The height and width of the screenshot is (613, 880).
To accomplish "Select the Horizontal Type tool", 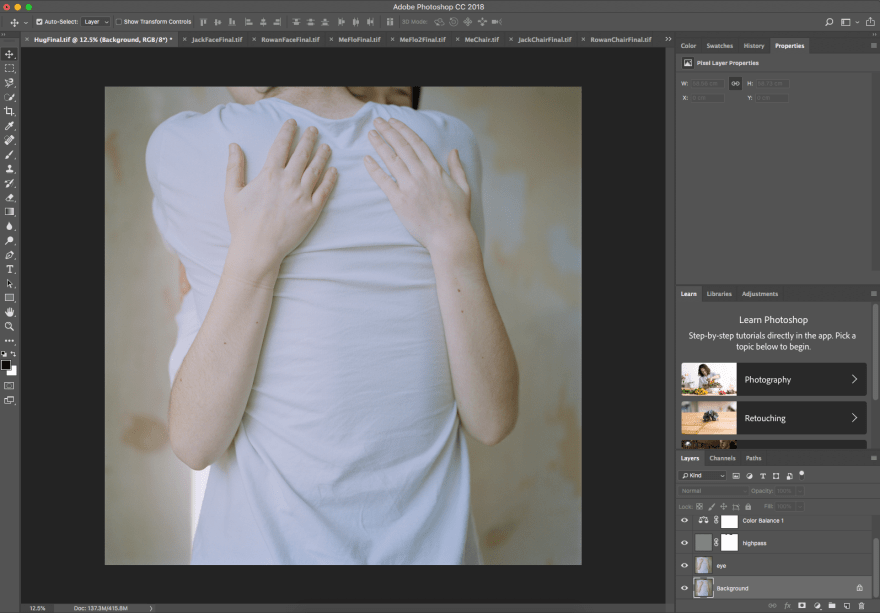I will 10,268.
